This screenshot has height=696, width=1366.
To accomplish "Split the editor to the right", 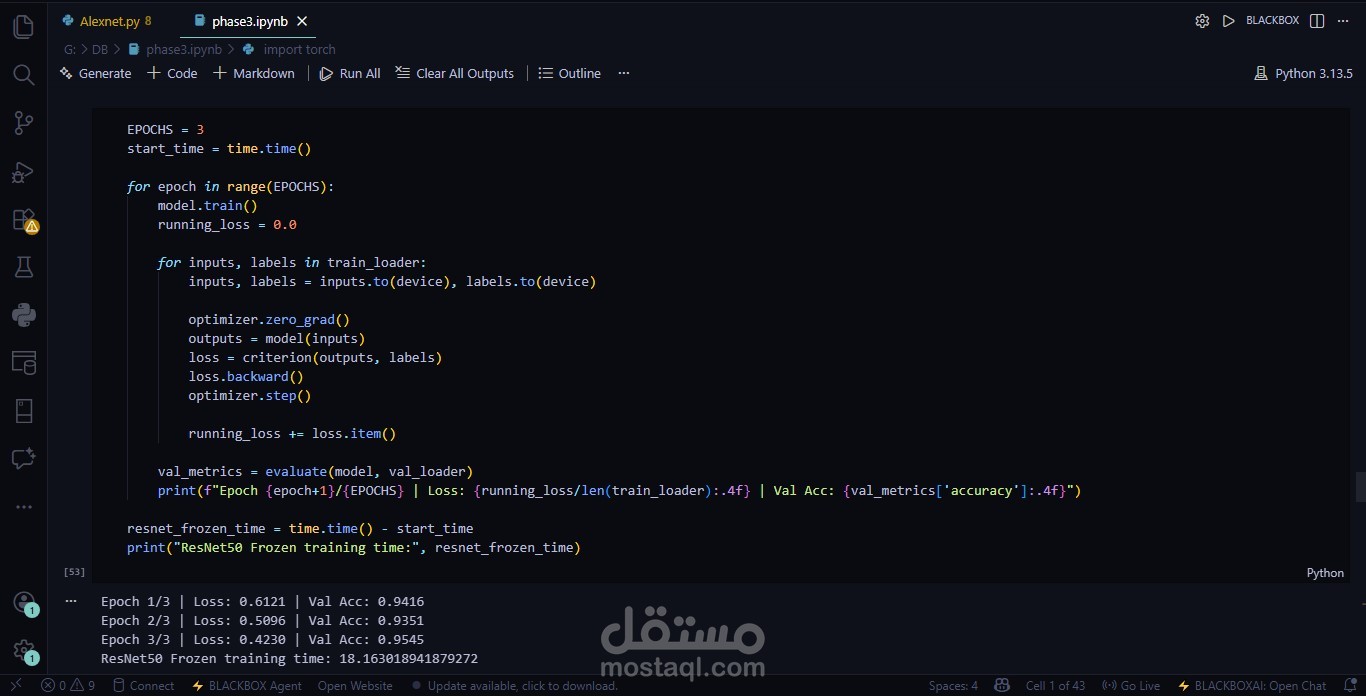I will [1317, 21].
